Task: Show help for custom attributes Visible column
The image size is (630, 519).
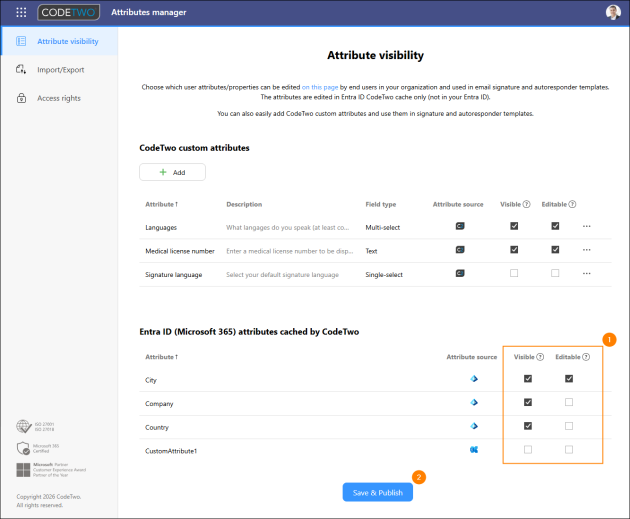Action: tap(526, 204)
